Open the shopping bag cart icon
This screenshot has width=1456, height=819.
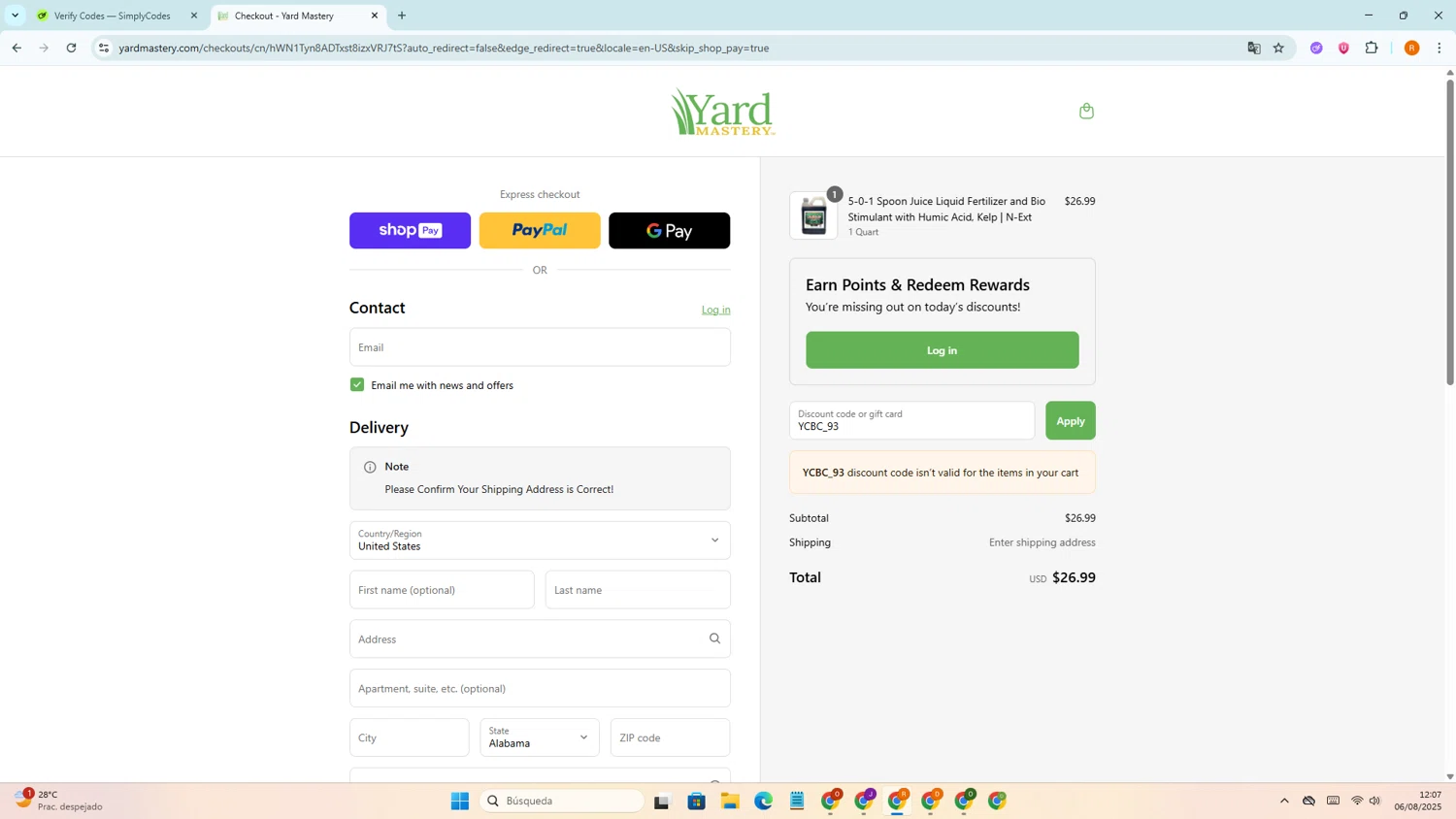1086,111
